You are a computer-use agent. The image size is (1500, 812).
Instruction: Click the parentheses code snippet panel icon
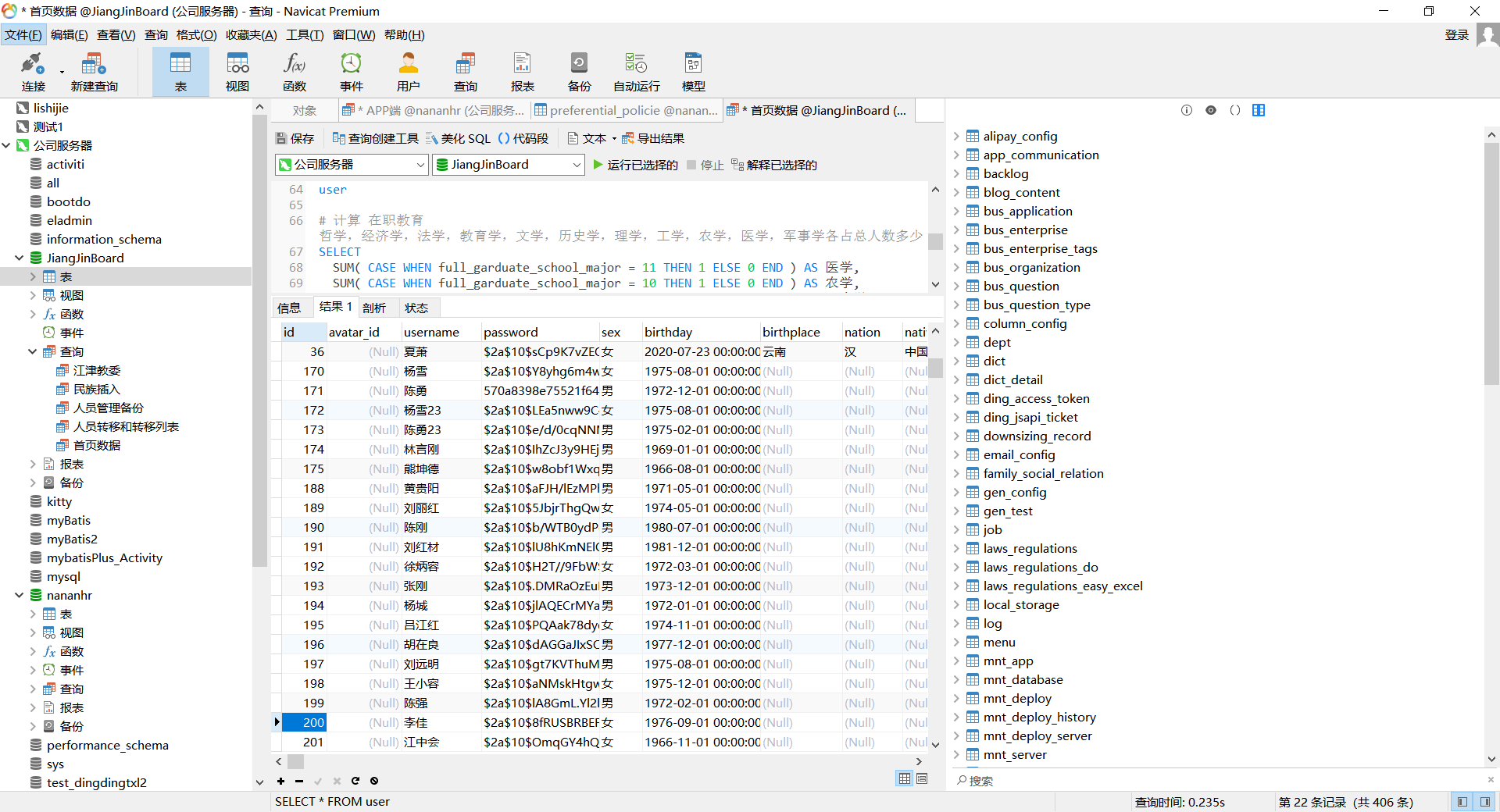coord(1235,110)
